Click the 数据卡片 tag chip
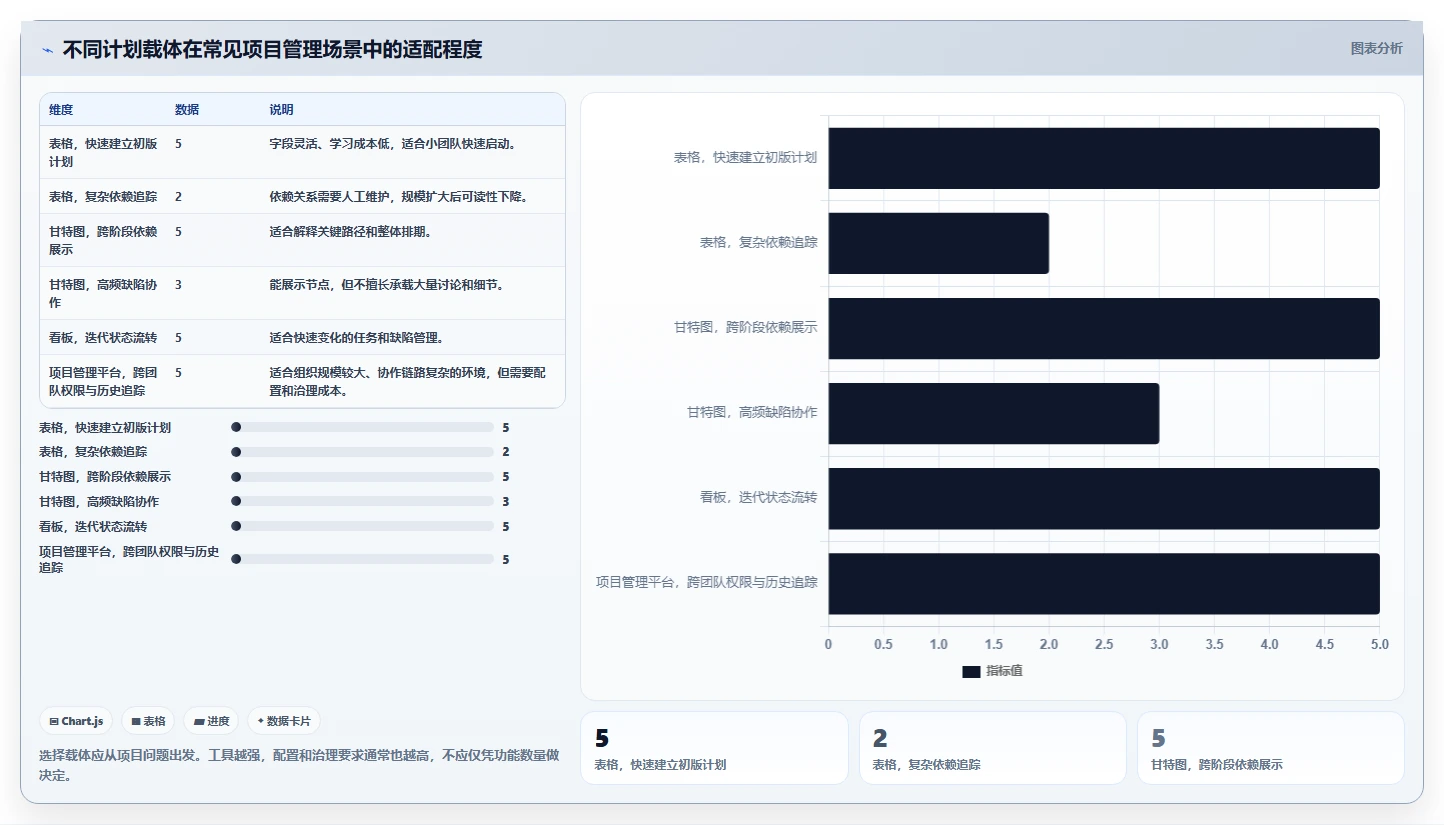Image resolution: width=1444 pixels, height=825 pixels. [284, 721]
